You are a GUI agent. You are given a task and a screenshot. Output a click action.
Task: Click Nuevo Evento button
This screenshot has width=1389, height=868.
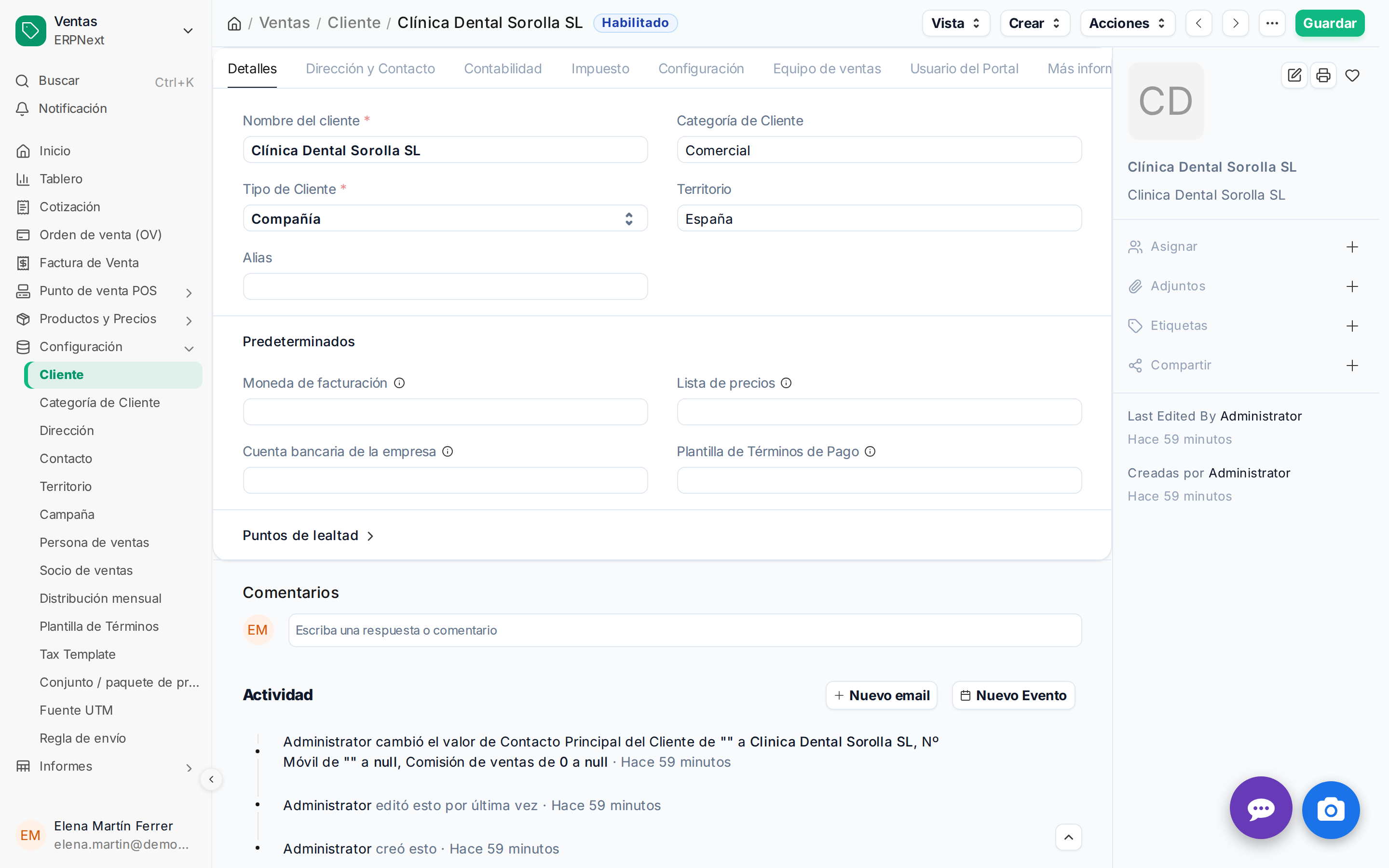pyautogui.click(x=1013, y=695)
